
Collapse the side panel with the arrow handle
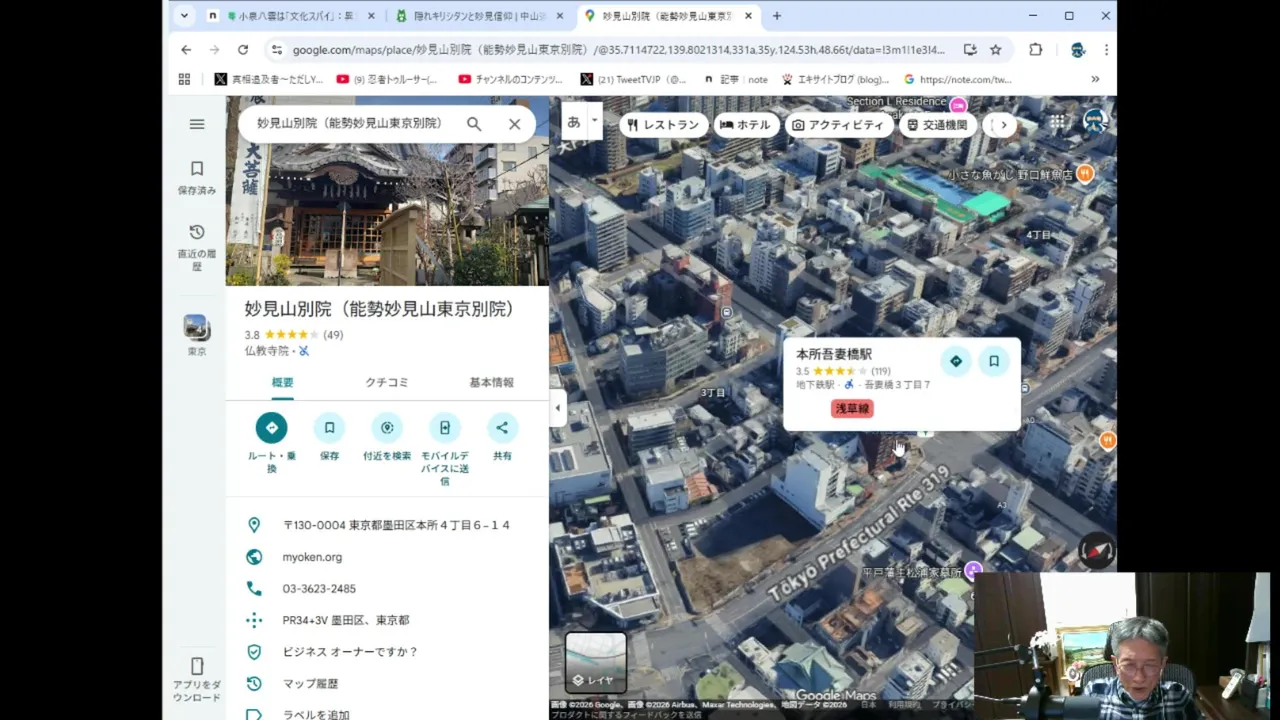tap(558, 408)
